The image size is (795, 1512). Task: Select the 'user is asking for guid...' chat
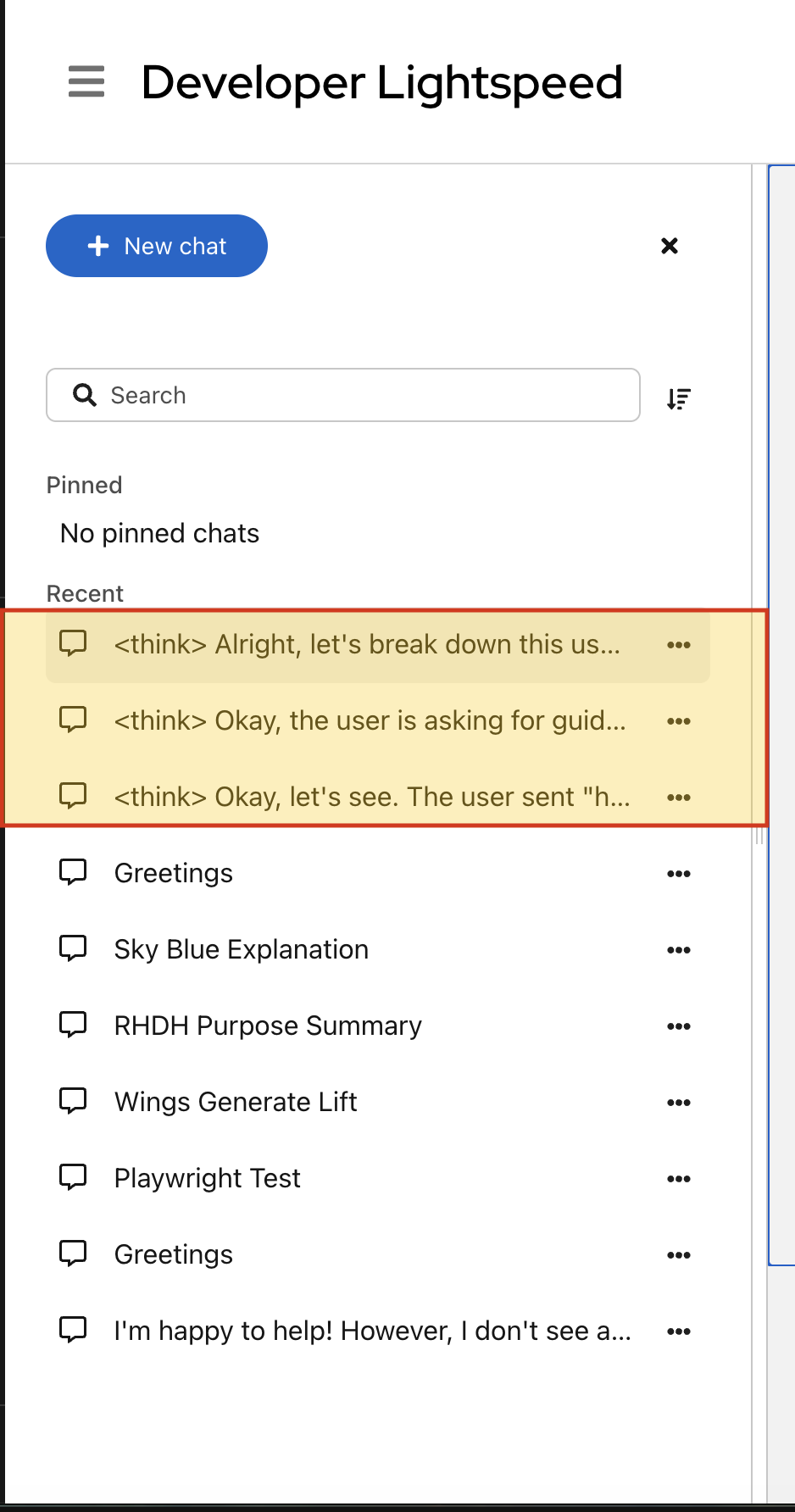tap(370, 721)
